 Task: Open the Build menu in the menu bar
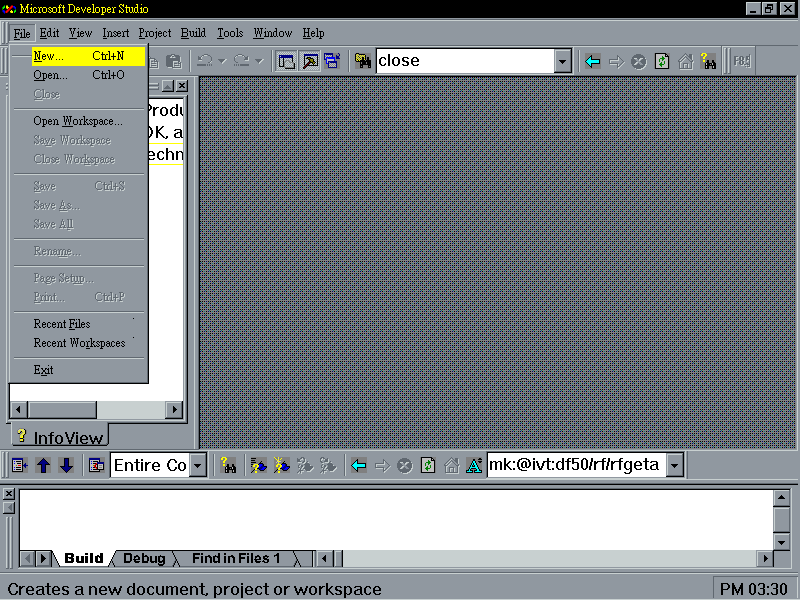click(193, 33)
